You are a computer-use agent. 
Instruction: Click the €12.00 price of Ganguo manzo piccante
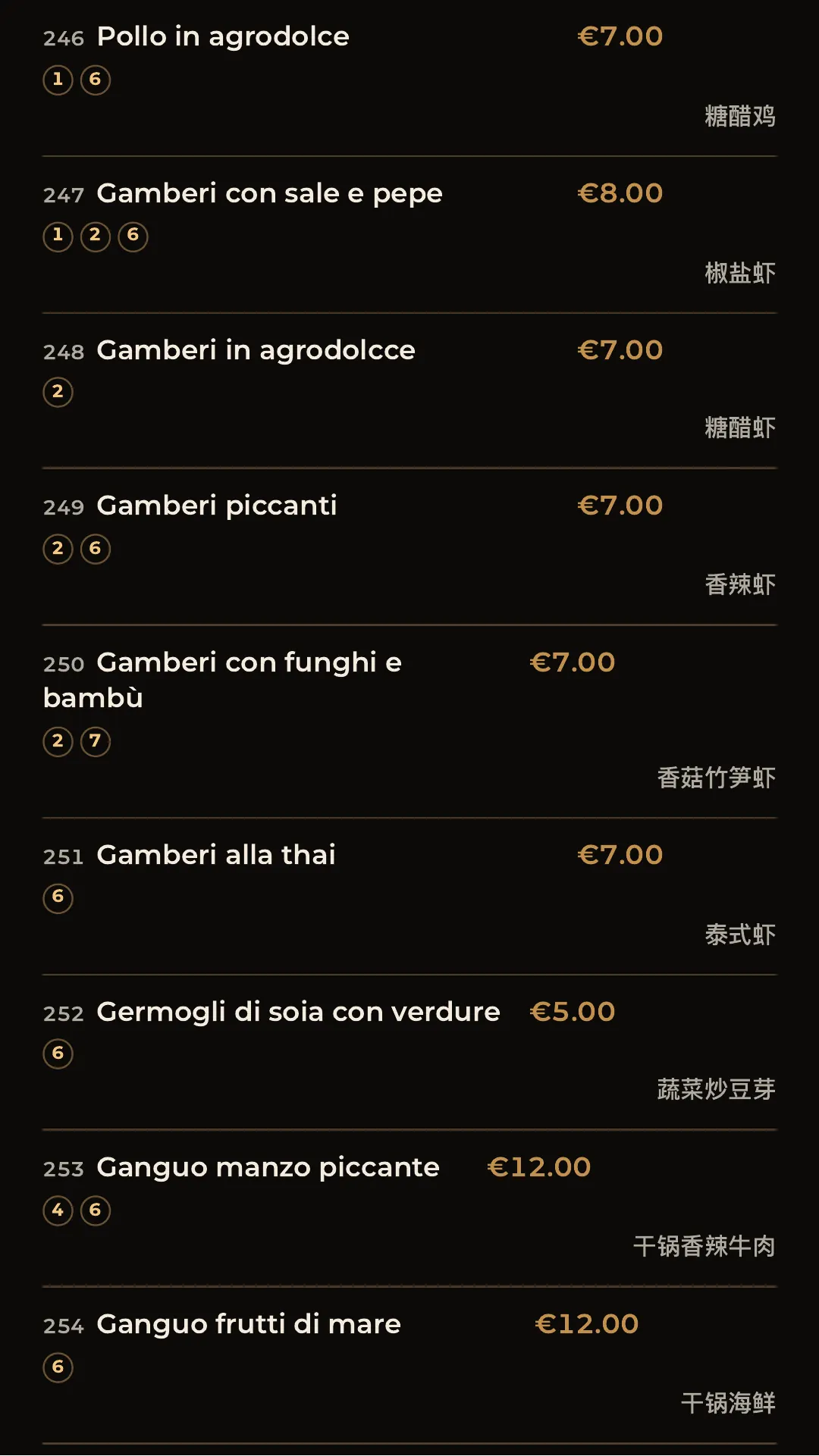[x=538, y=1167]
